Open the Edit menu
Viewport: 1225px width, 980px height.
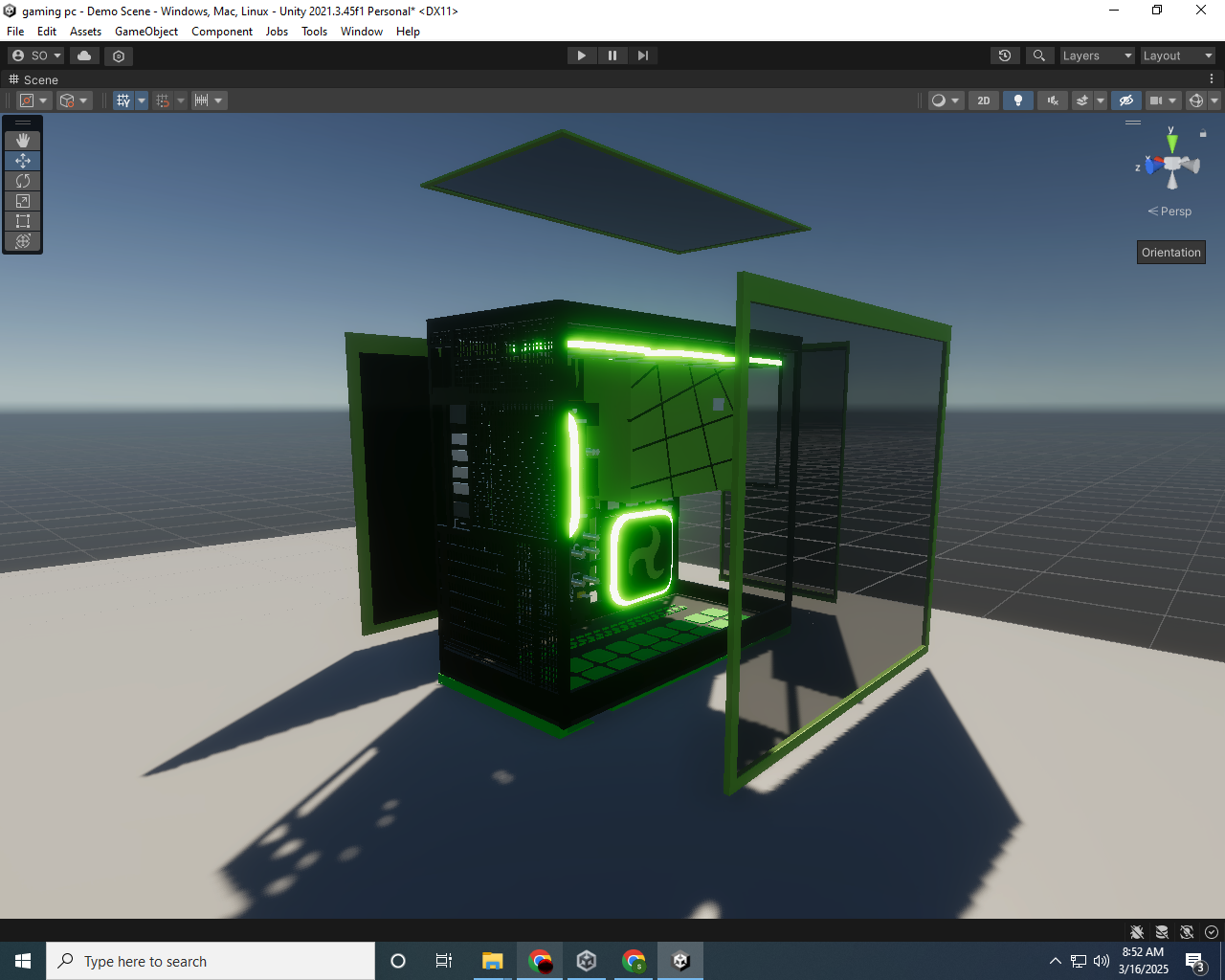(x=47, y=32)
